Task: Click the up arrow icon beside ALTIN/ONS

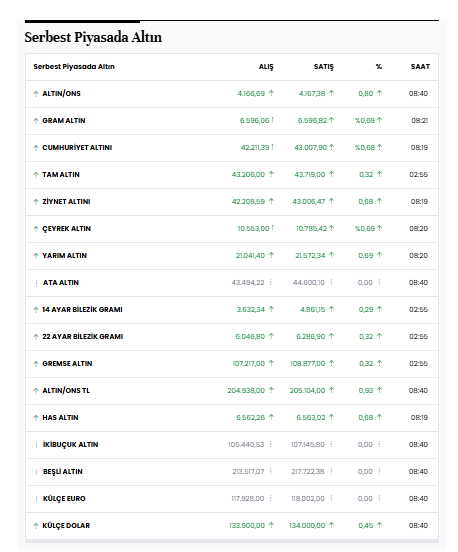Action: pyautogui.click(x=36, y=94)
